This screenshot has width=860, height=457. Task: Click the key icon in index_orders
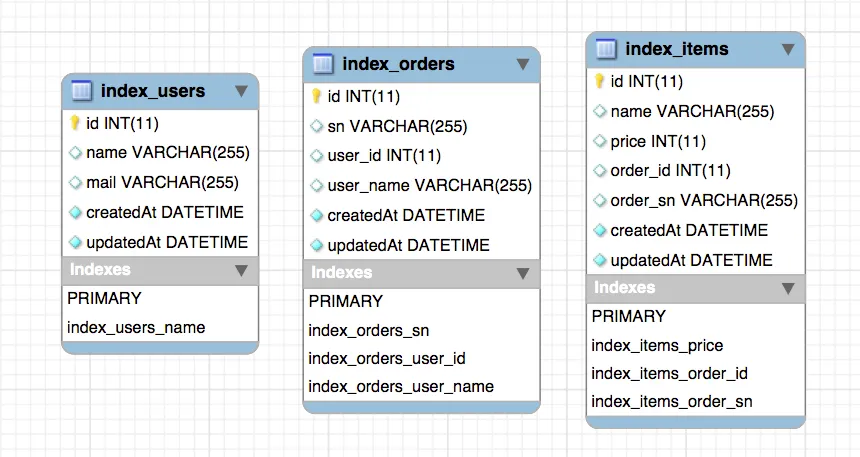(316, 96)
